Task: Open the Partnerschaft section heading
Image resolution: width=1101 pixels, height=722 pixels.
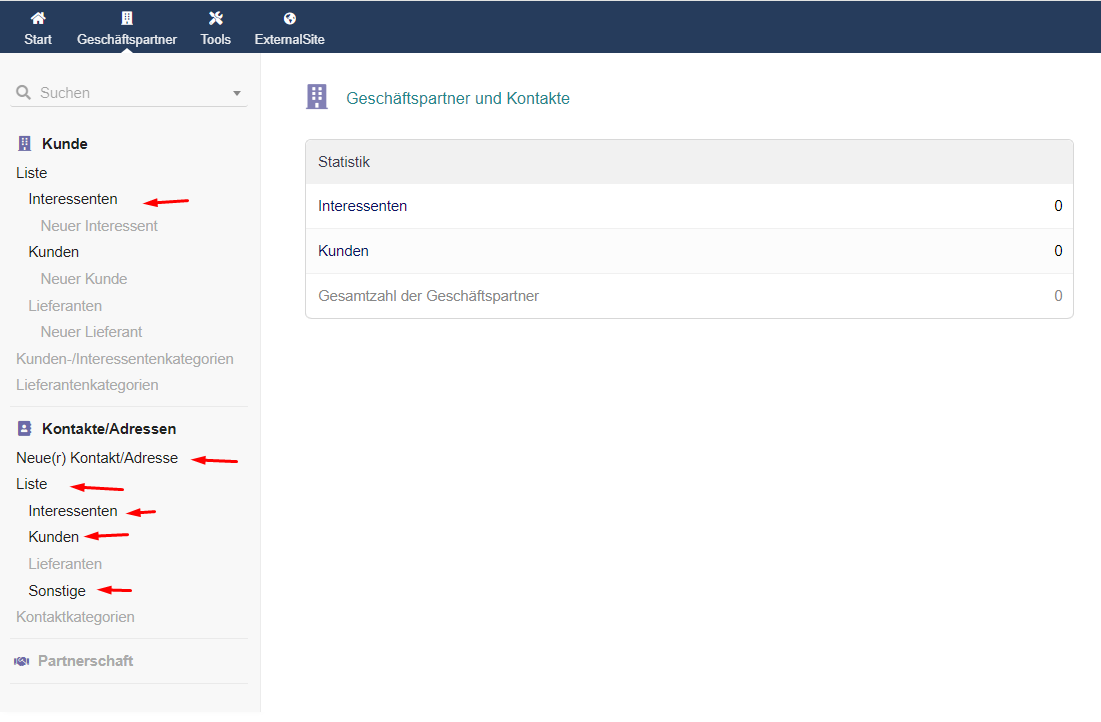Action: (86, 661)
